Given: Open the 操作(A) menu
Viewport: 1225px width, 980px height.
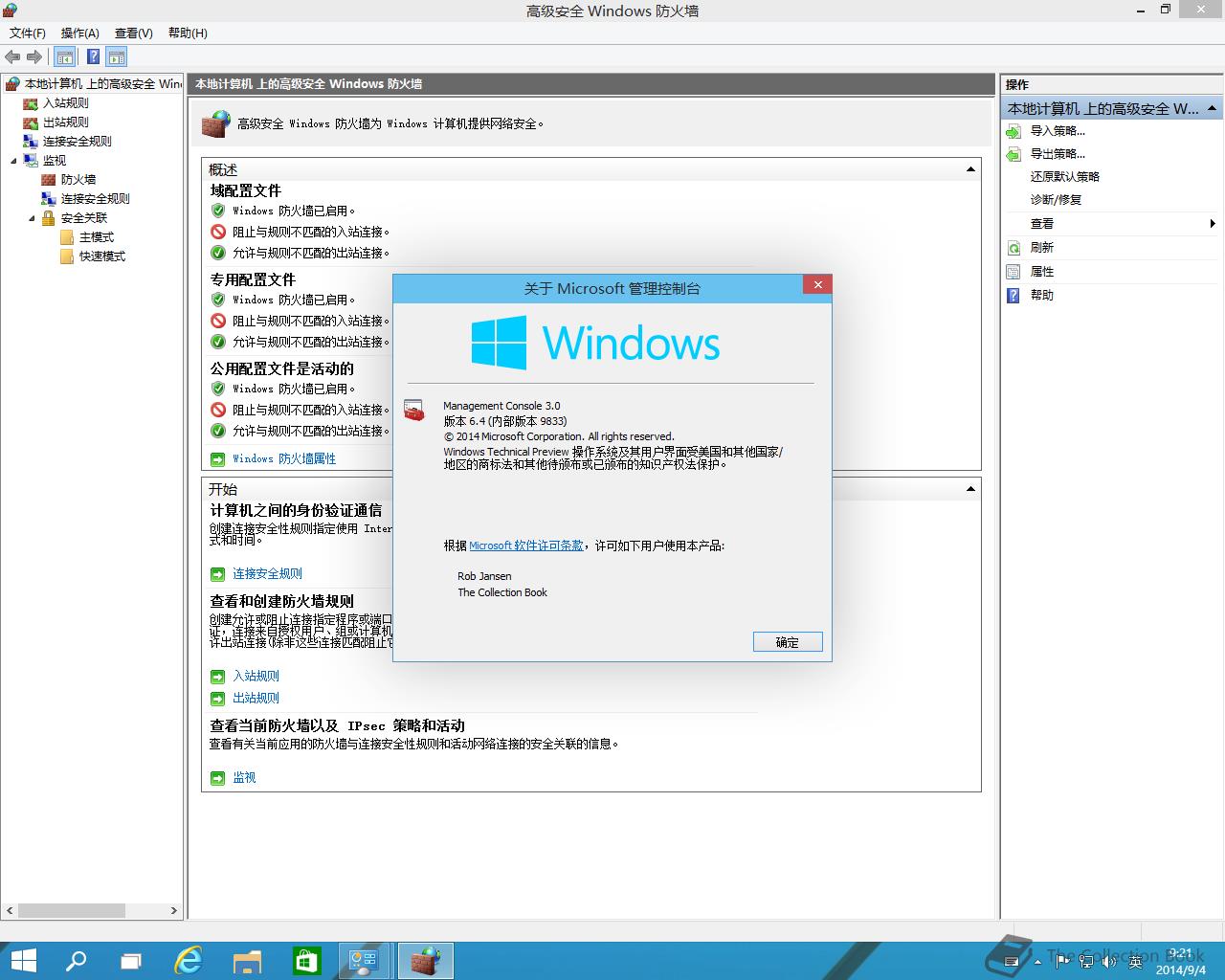Looking at the screenshot, I should click(80, 33).
